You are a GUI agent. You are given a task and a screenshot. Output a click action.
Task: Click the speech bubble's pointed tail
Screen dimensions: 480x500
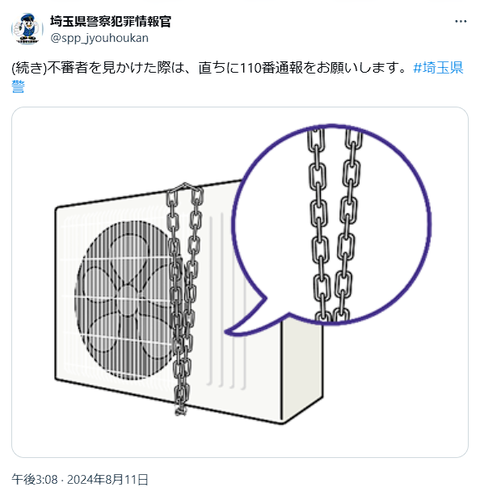(x=251, y=321)
